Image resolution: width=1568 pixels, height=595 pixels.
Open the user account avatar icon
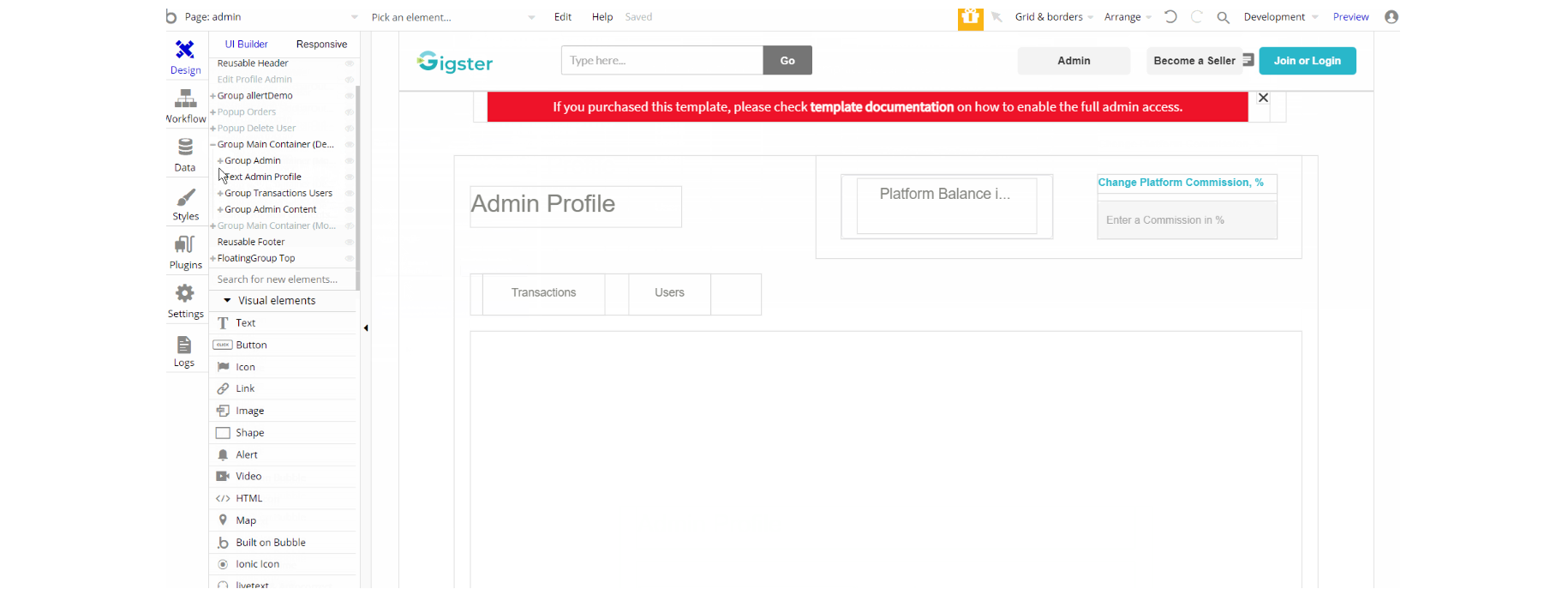coord(1391,16)
